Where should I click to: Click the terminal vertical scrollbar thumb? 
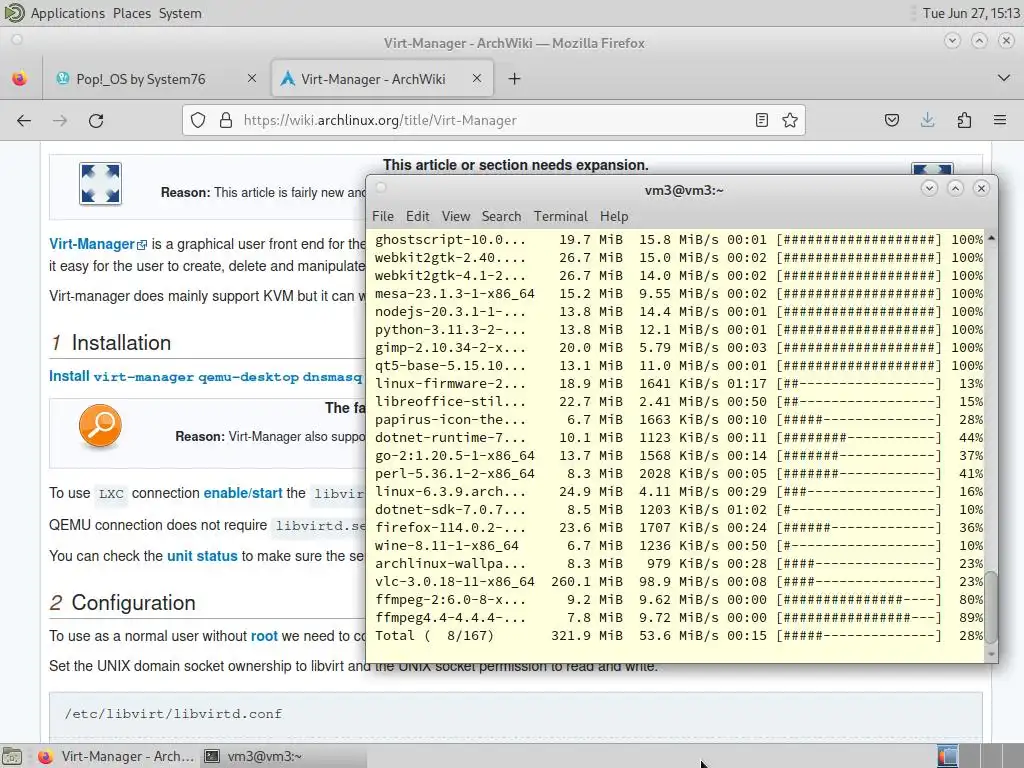tap(991, 607)
